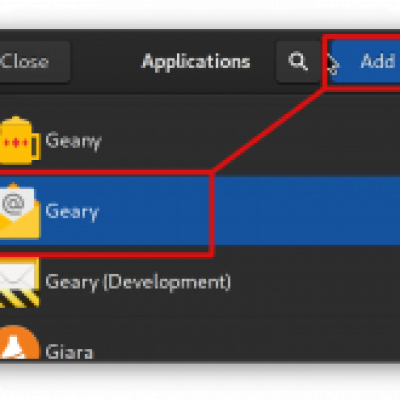Click empty area right of Giara
The width and height of the screenshot is (400, 400).
(247, 343)
